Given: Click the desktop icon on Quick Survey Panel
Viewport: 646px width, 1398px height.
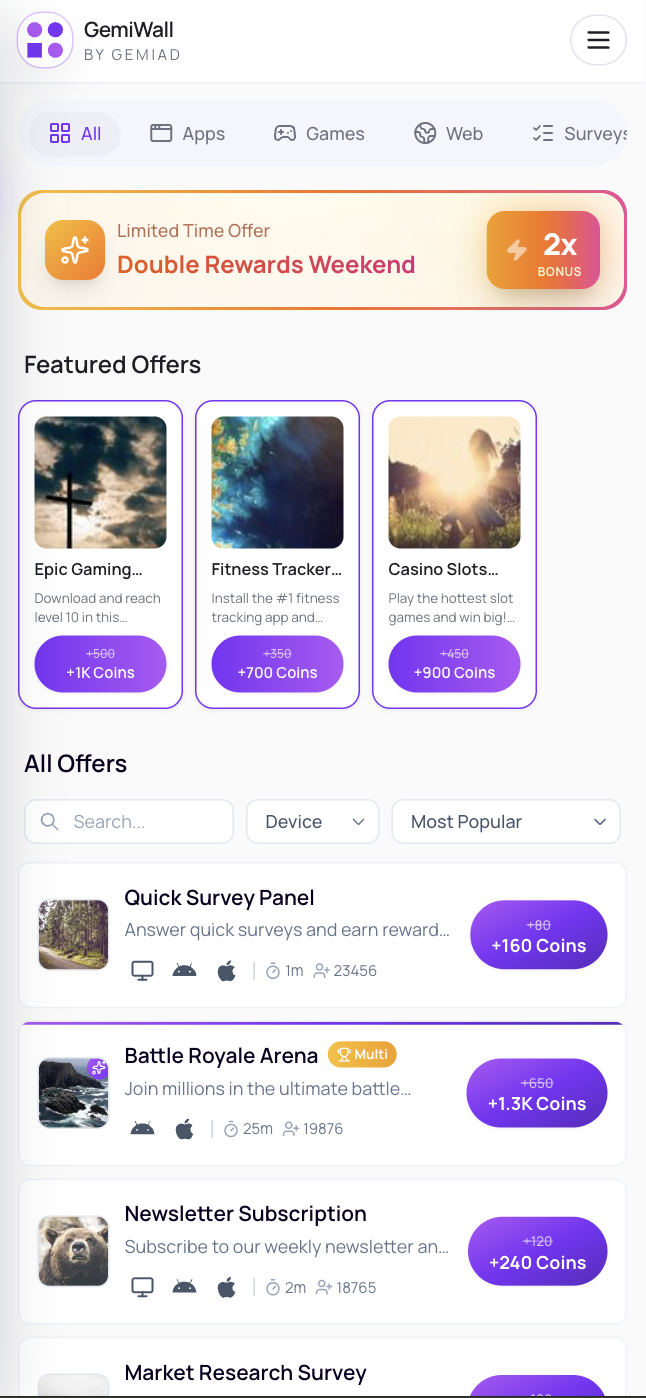Looking at the screenshot, I should 143,970.
